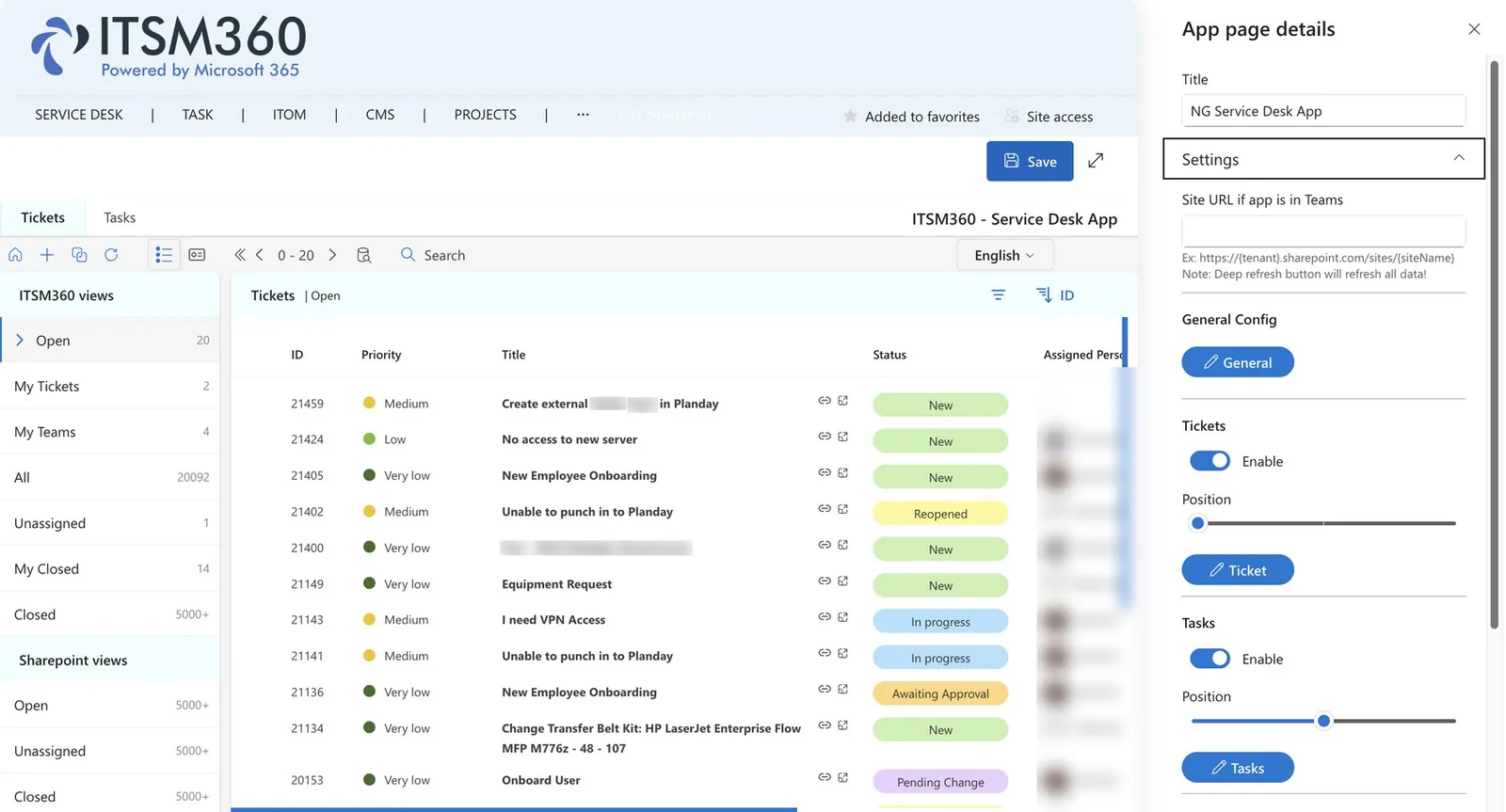Open ticket 21459 in new window

(x=843, y=401)
